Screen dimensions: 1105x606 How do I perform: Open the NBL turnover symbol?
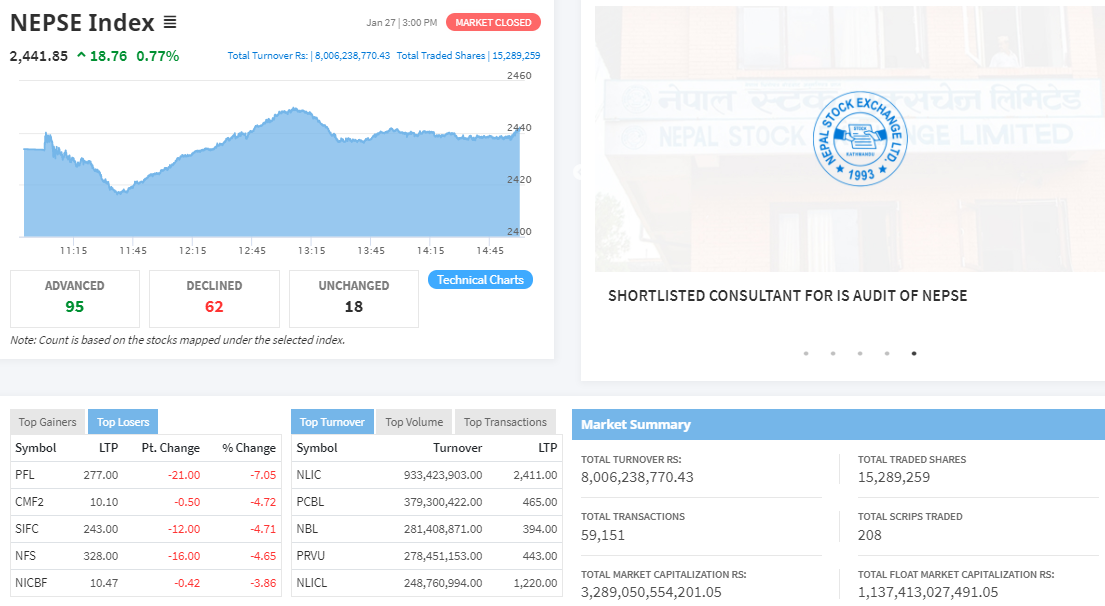pyautogui.click(x=307, y=529)
